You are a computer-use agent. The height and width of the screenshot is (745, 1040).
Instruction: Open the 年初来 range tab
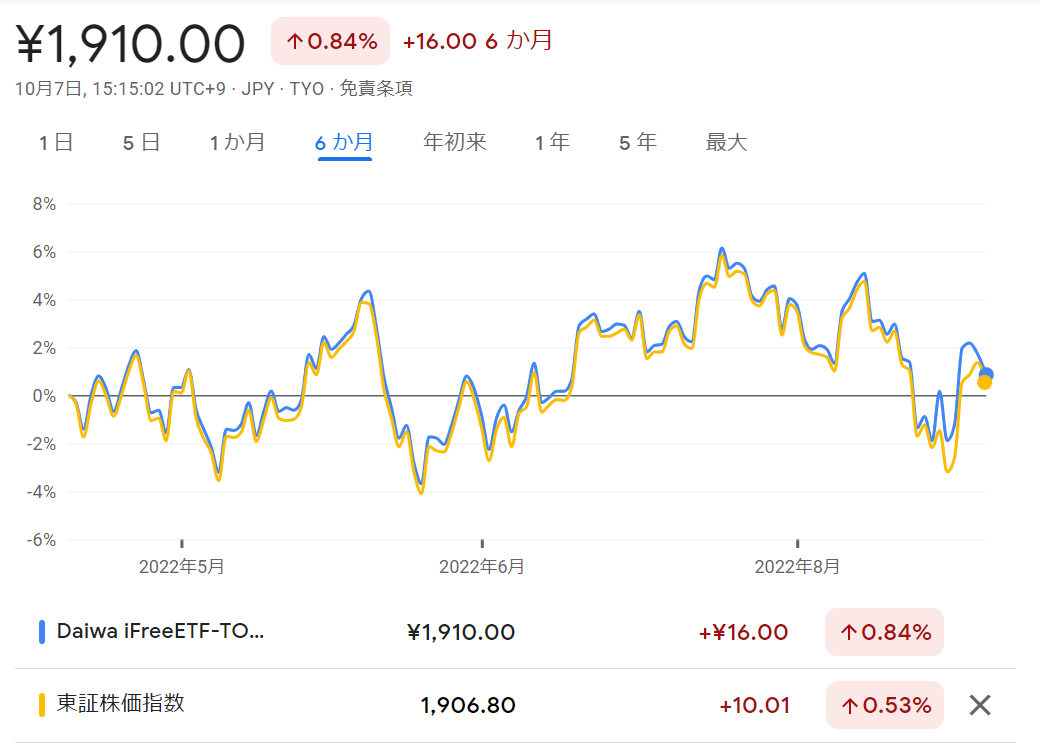pos(455,142)
